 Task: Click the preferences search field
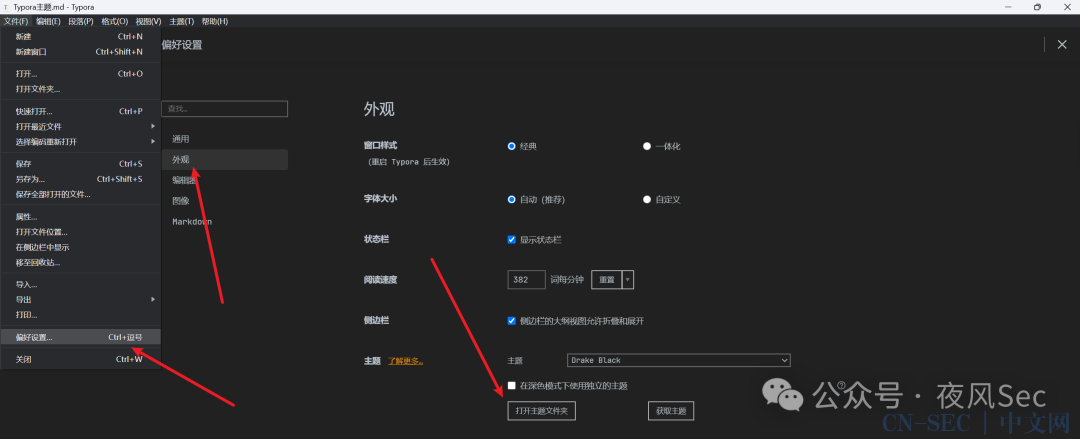225,109
